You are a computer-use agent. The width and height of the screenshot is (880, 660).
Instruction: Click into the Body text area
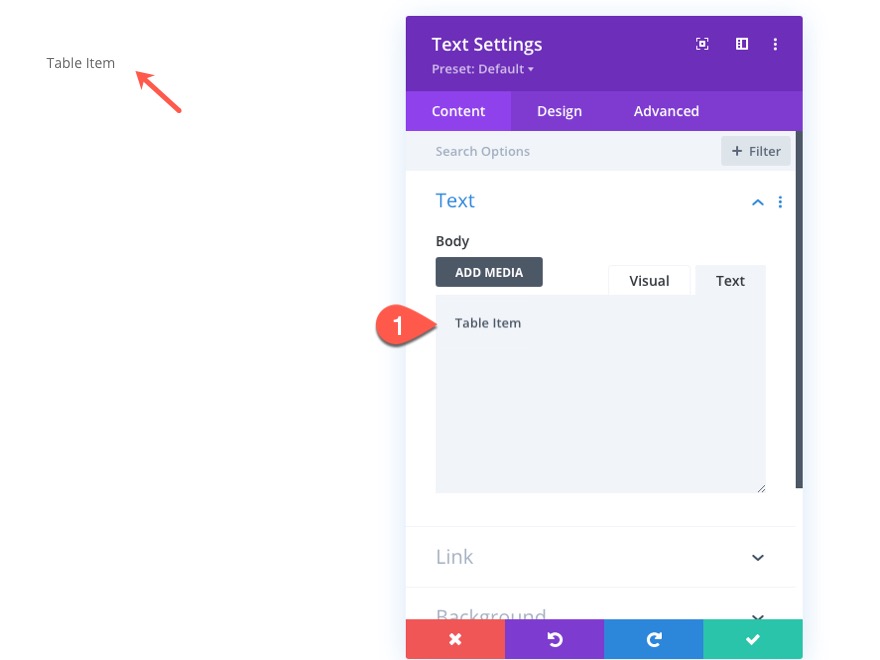pos(601,394)
